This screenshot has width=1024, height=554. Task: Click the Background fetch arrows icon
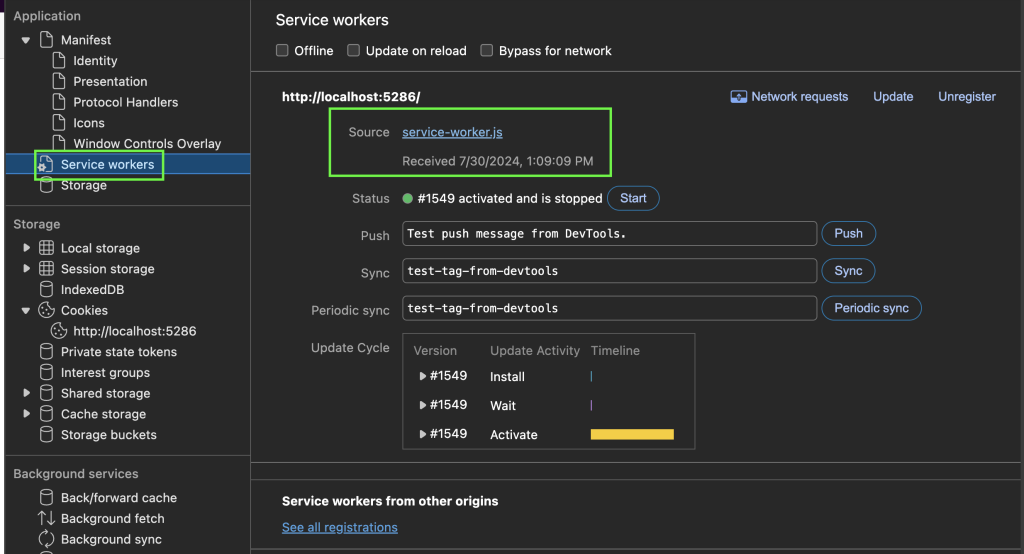click(x=46, y=518)
